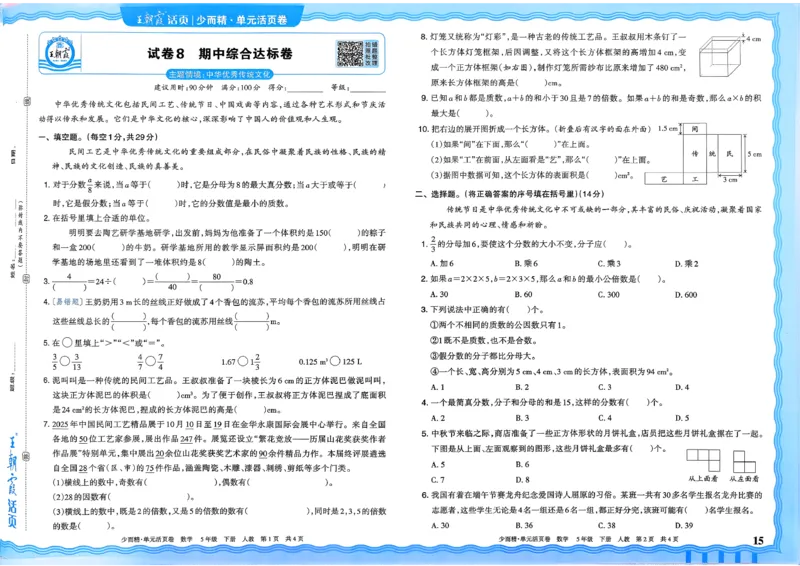Screen dimensions: 800x566
Task: Click the title 试卷8 期中综合达标卷
Action: (x=220, y=54)
